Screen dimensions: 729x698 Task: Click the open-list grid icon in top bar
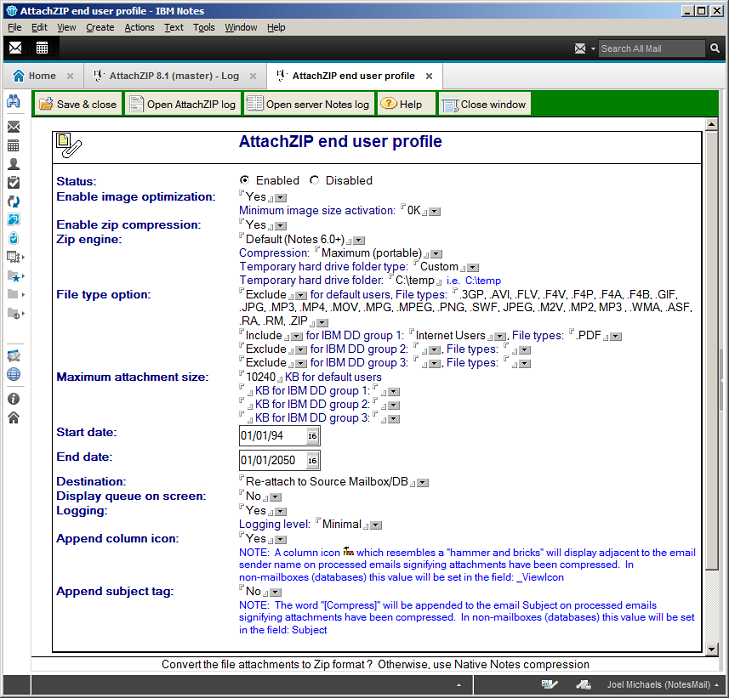(42, 48)
